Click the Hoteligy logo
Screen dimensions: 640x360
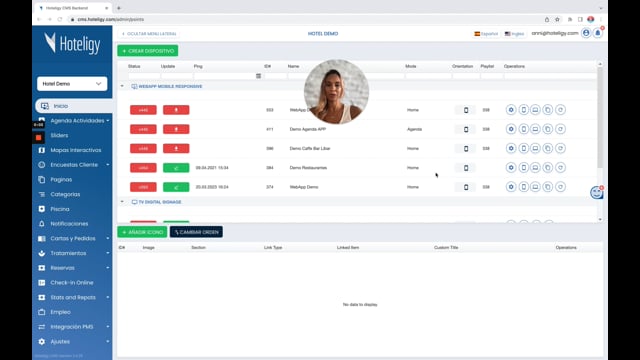[x=72, y=43]
